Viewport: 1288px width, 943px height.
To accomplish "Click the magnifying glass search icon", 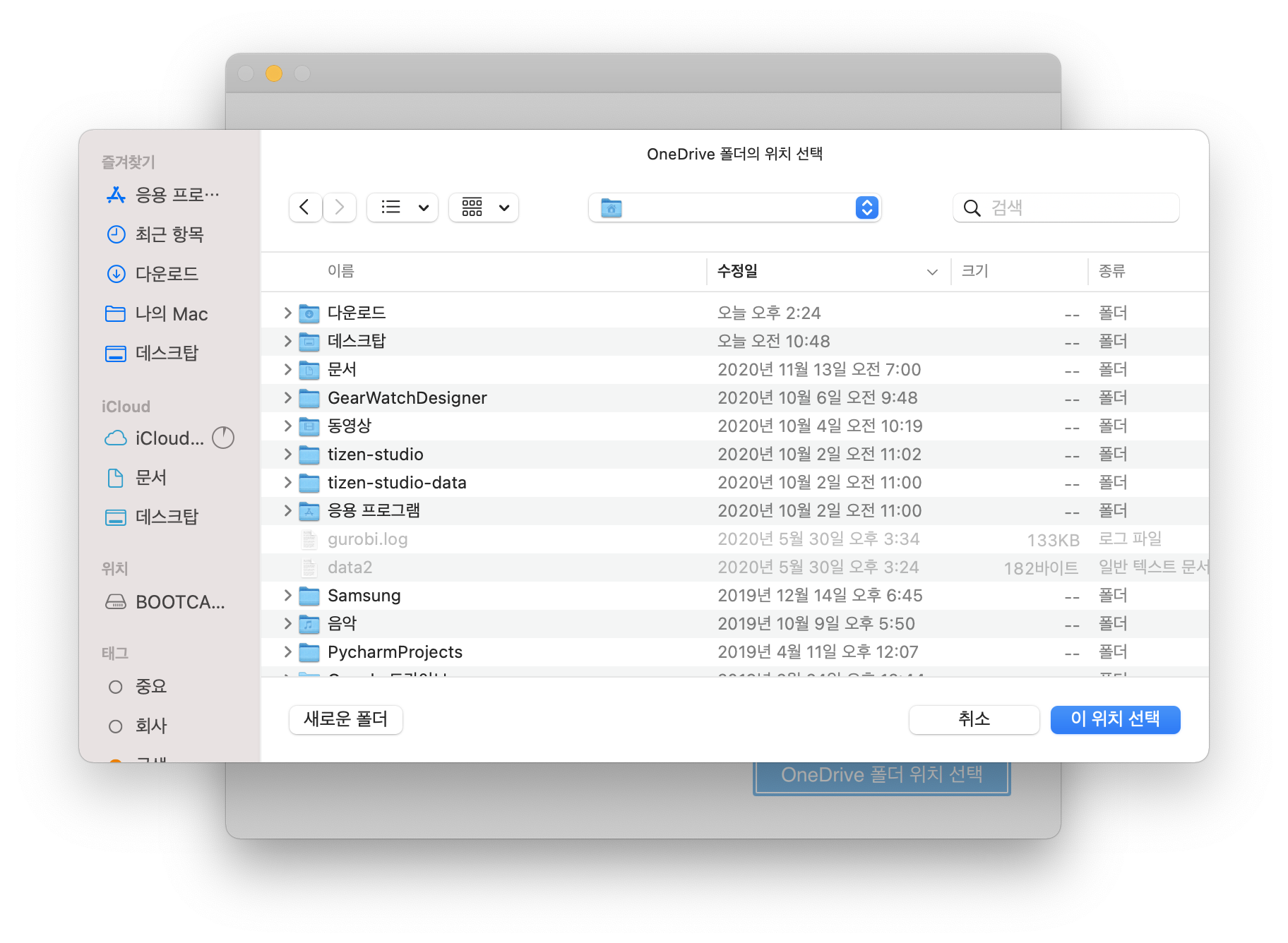I will (x=972, y=208).
